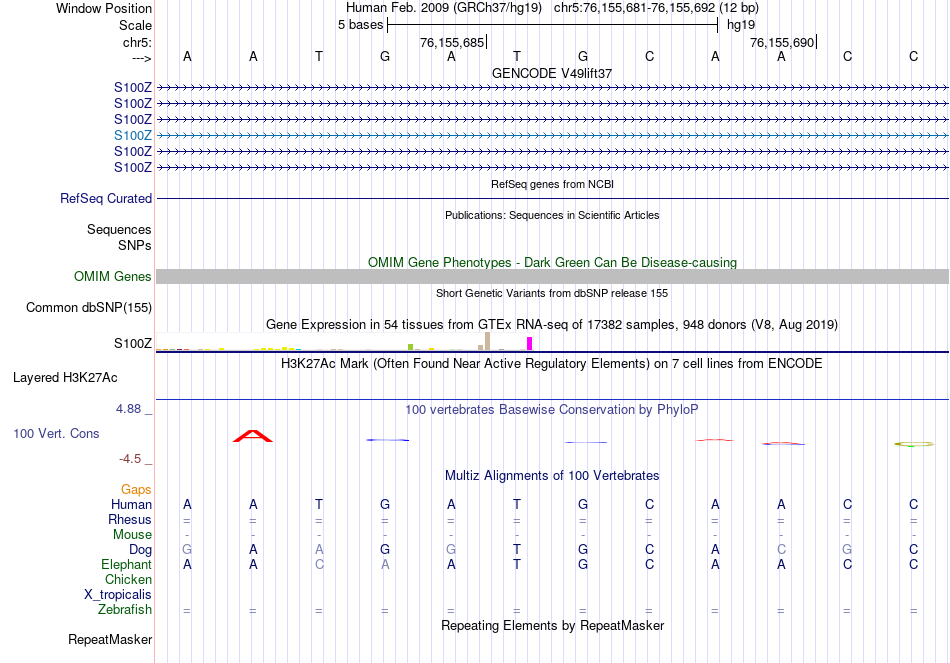Open the RefSeq genes from NCBI title
Screen dimensions: 950x663
[552, 184]
